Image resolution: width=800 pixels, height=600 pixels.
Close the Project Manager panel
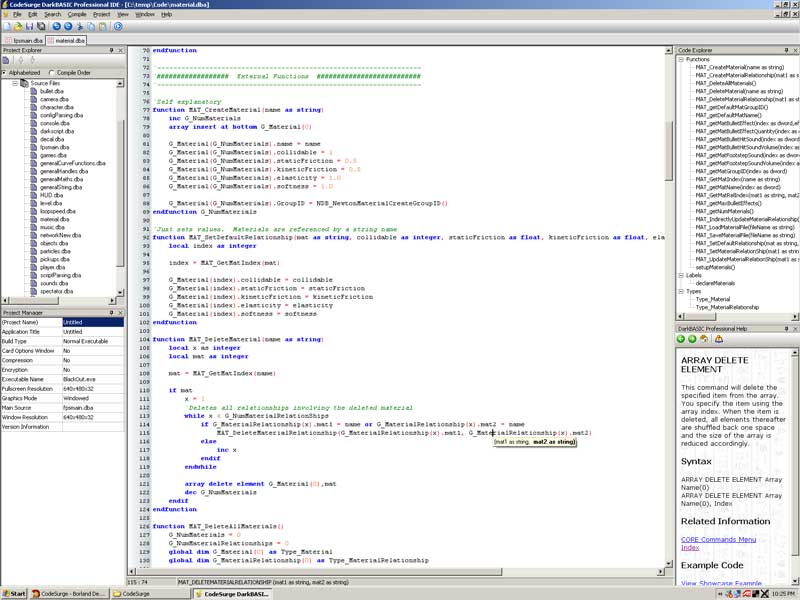pyautogui.click(x=121, y=312)
